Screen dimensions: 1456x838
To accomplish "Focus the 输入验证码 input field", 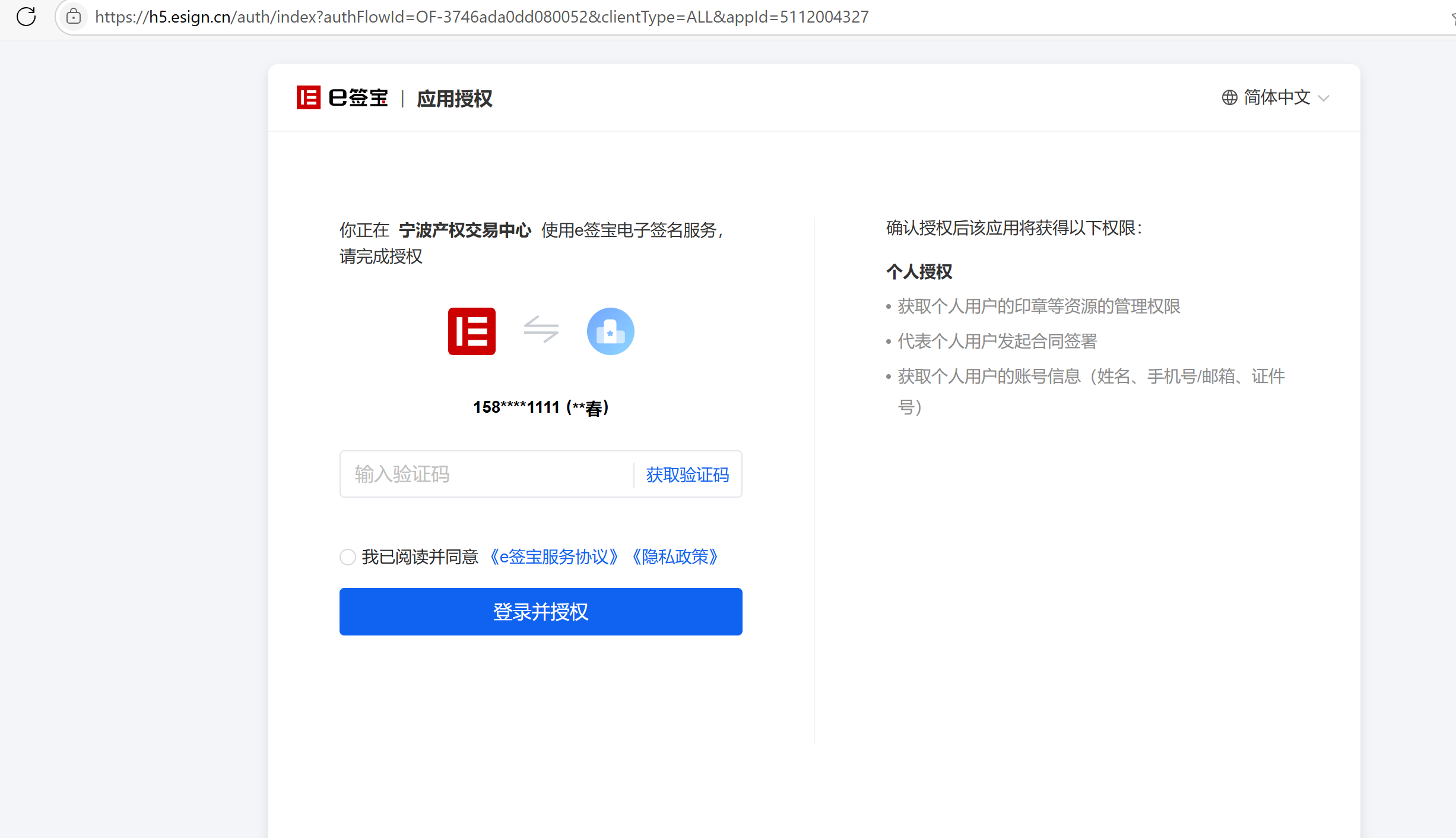I will 487,475.
